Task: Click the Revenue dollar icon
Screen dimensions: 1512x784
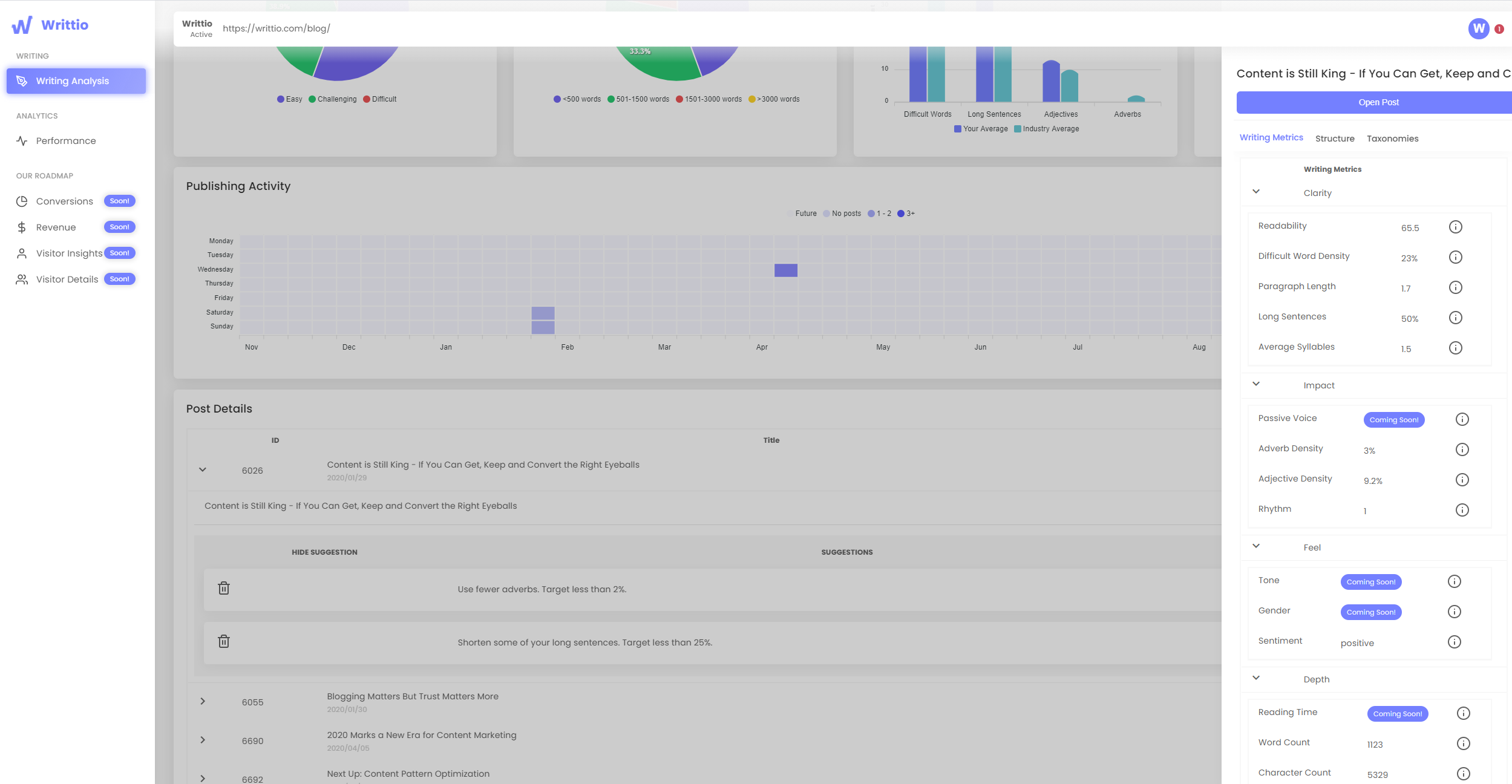Action: [22, 227]
